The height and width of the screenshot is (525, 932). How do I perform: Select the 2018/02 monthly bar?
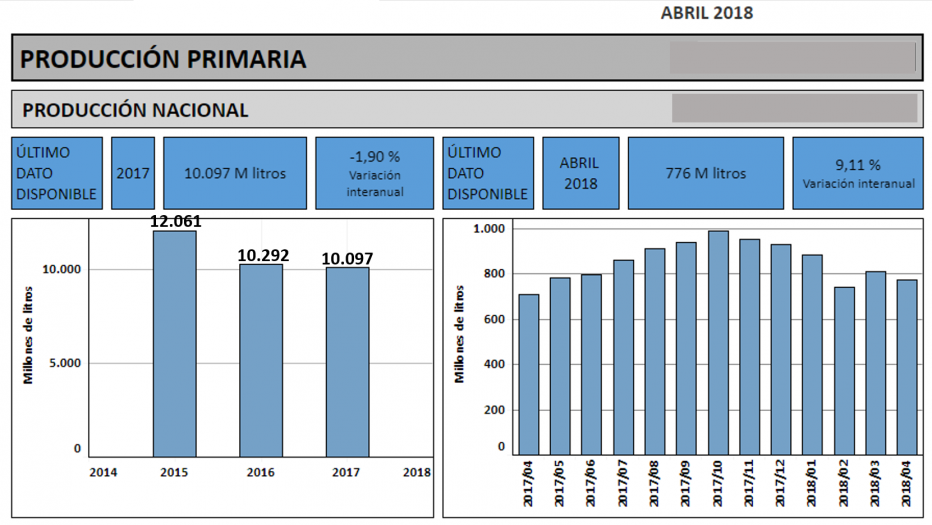844,370
